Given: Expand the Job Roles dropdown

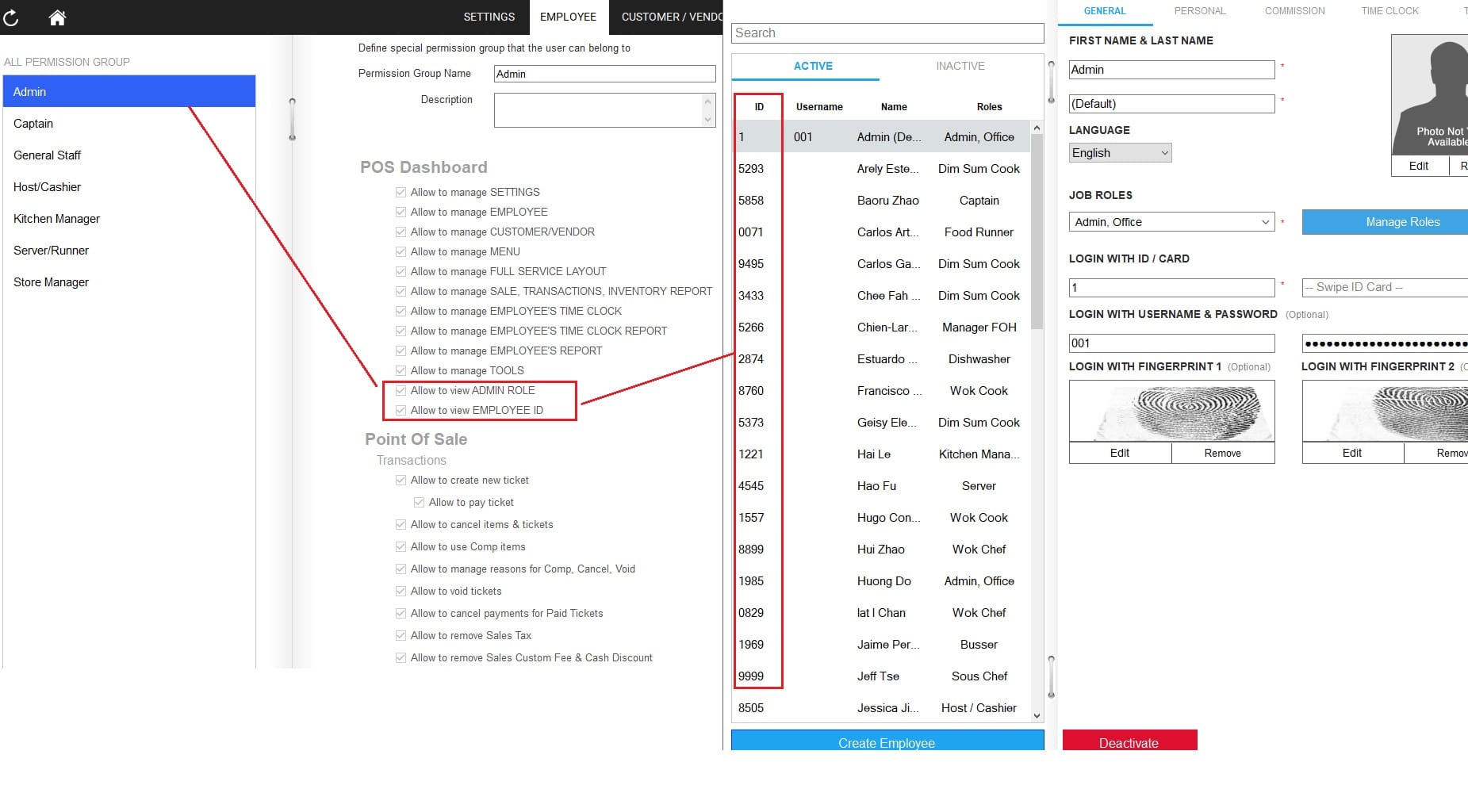Looking at the screenshot, I should tap(1171, 222).
